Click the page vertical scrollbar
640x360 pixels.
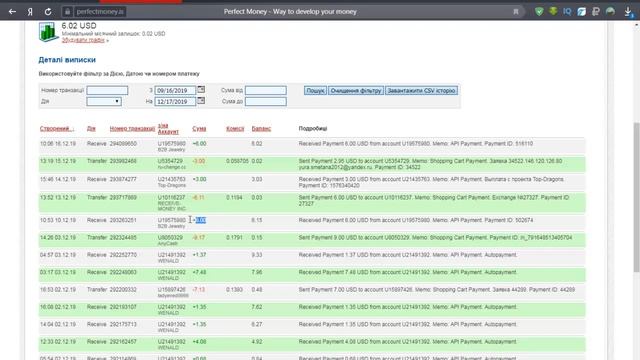click(x=636, y=197)
